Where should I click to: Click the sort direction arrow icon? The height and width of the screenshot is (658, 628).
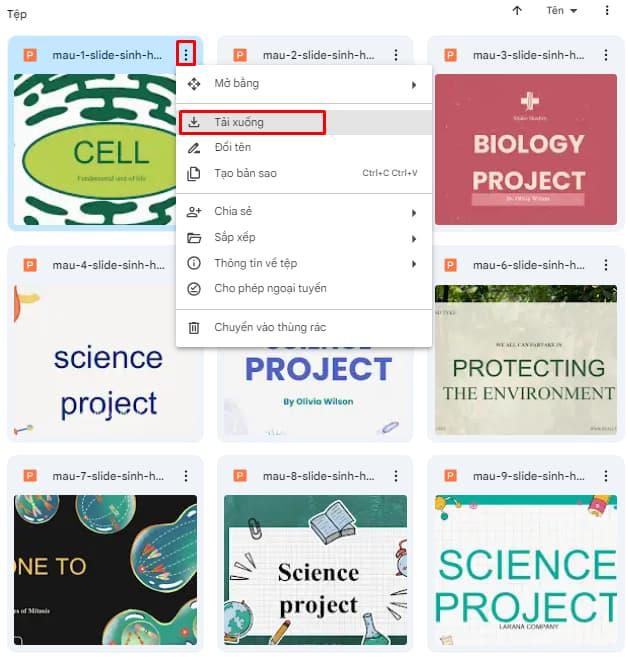(517, 11)
